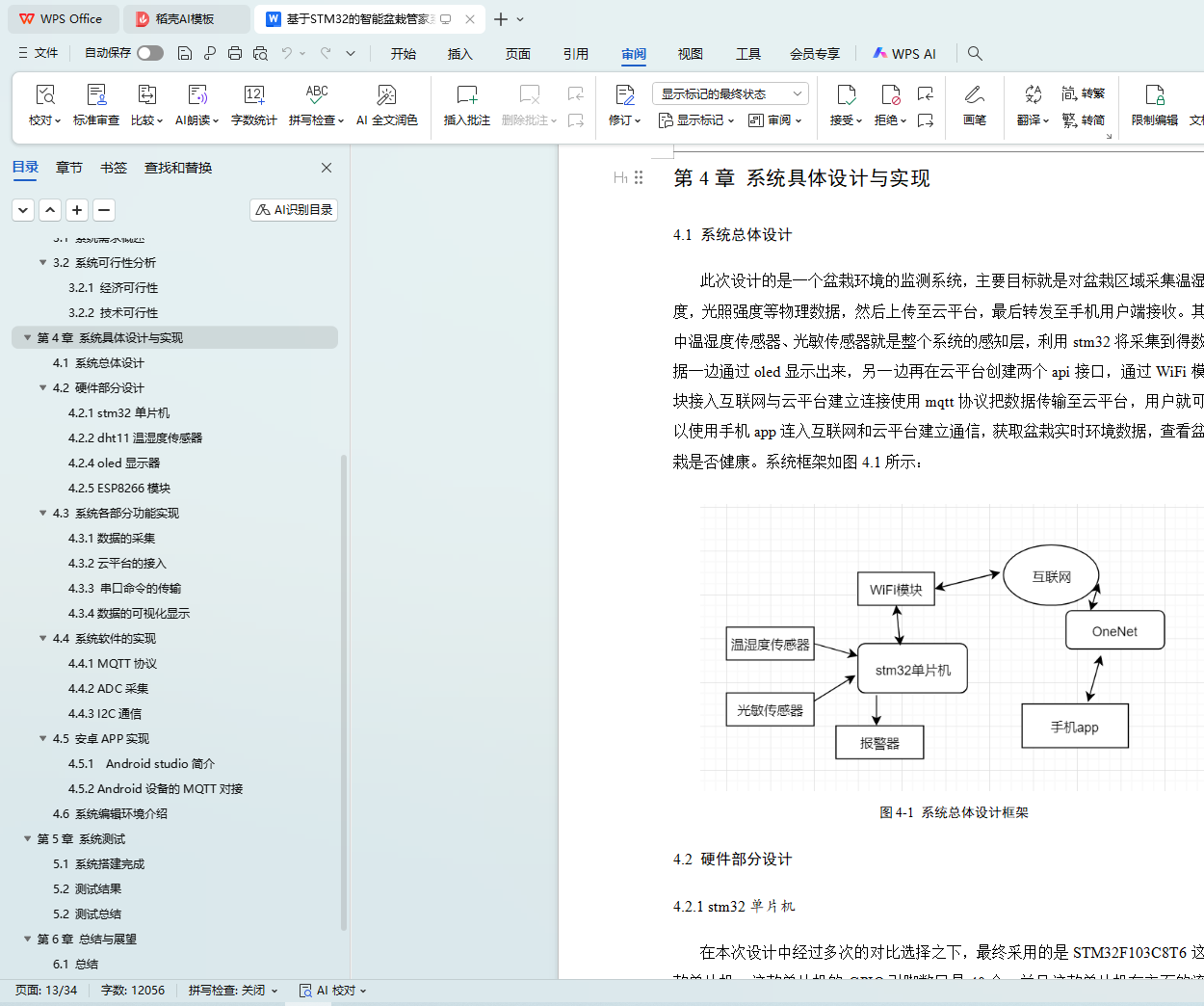The width and height of the screenshot is (1204, 1006).
Task: Collapse the 4.3 系统各部分功能实现 node
Action: [42, 513]
